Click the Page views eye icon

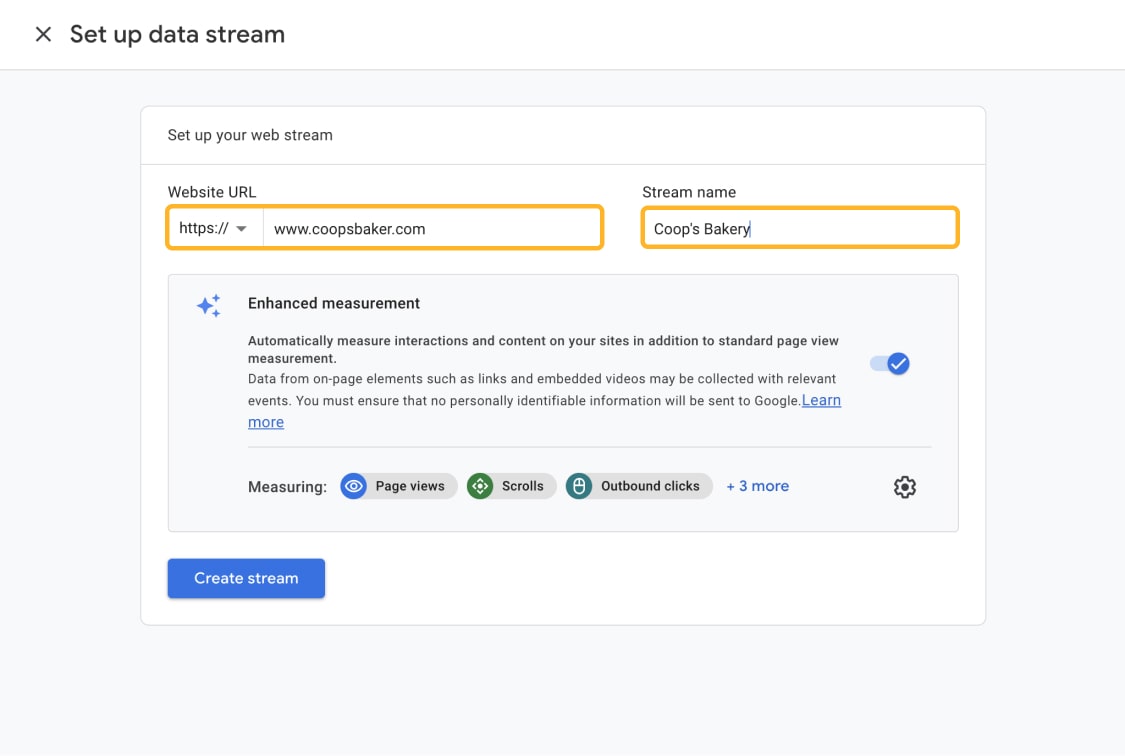354,486
